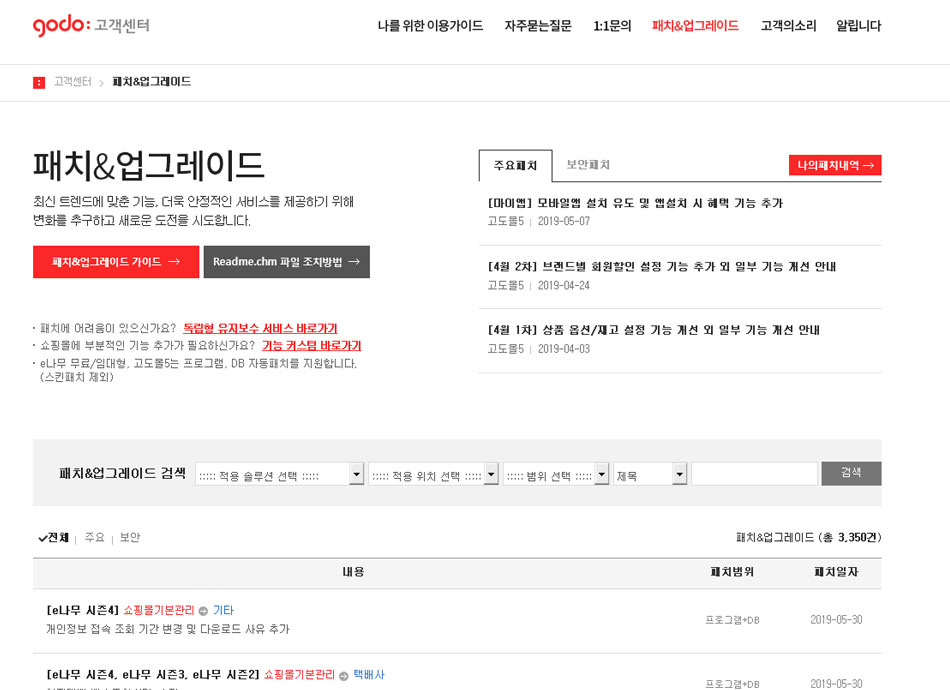Open the 범위 선택 dropdown
The height and width of the screenshot is (690, 950).
click(x=555, y=474)
